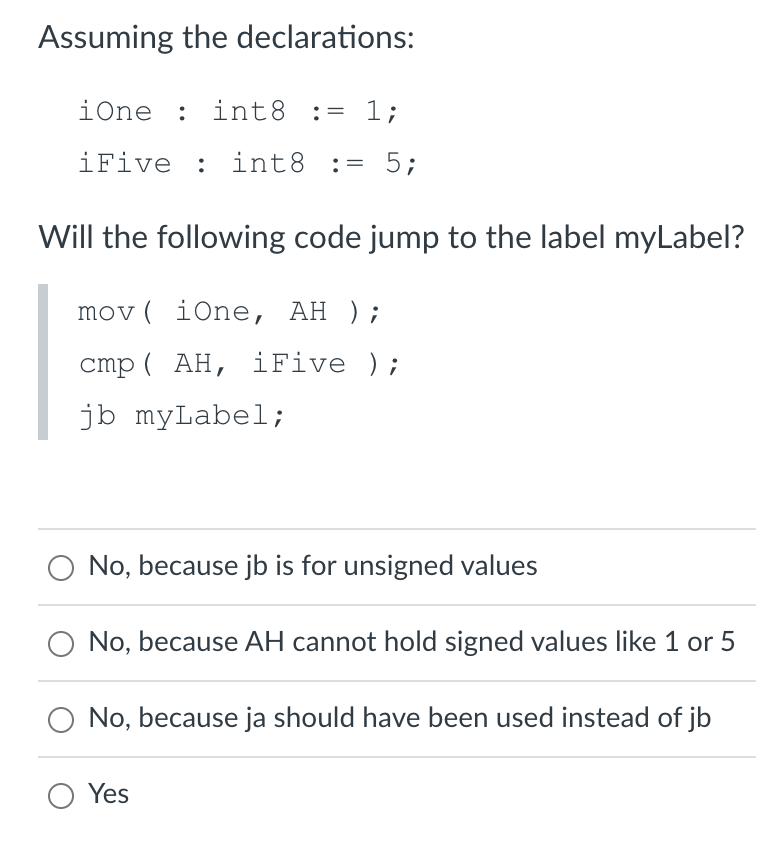The height and width of the screenshot is (852, 770).
Task: Click the cmp( AH, iFive ) code line
Action: [x=239, y=363]
